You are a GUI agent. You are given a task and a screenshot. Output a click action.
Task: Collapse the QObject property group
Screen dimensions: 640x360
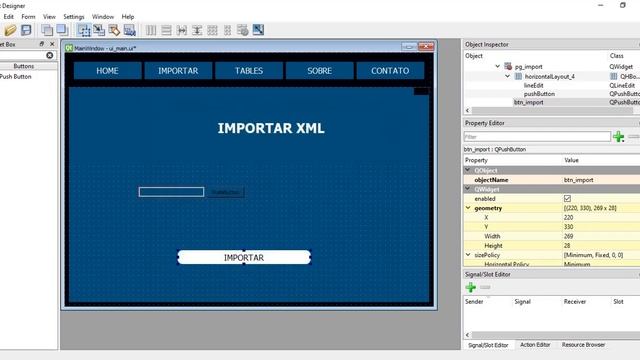click(x=468, y=170)
